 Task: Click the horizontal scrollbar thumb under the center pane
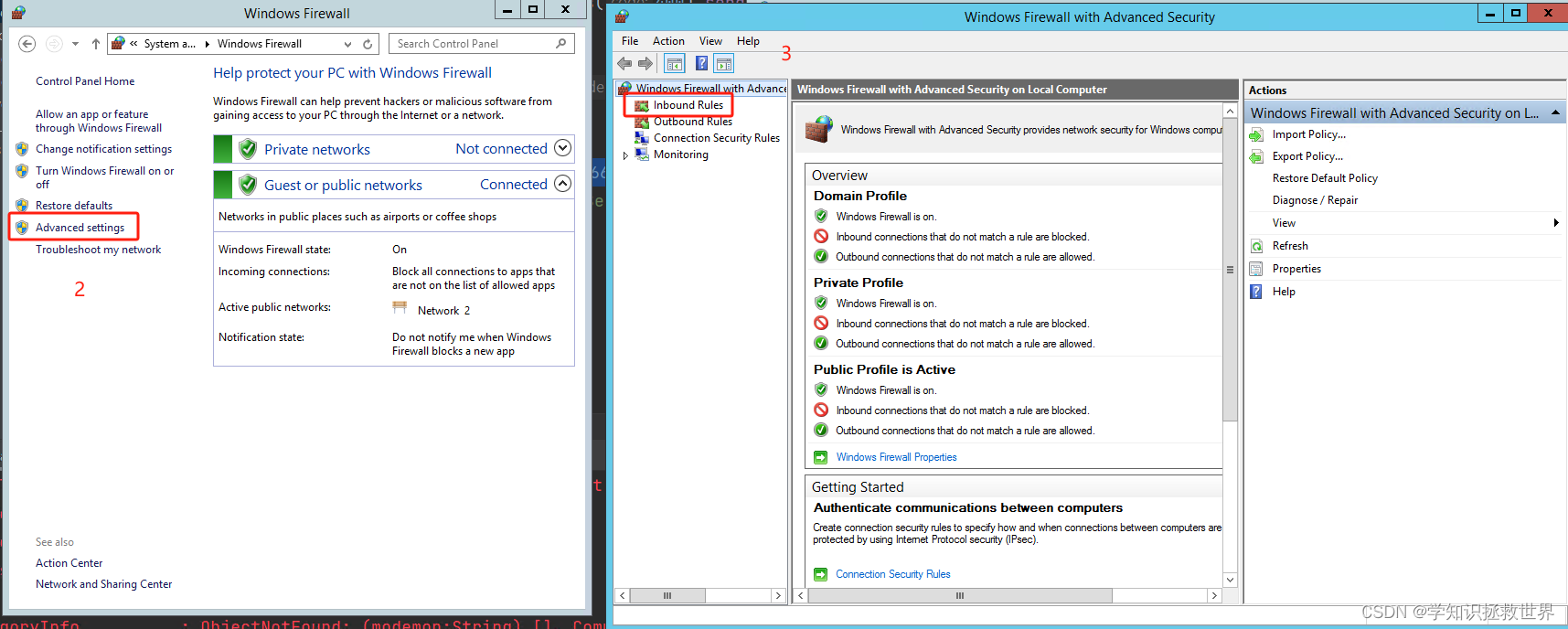click(960, 595)
